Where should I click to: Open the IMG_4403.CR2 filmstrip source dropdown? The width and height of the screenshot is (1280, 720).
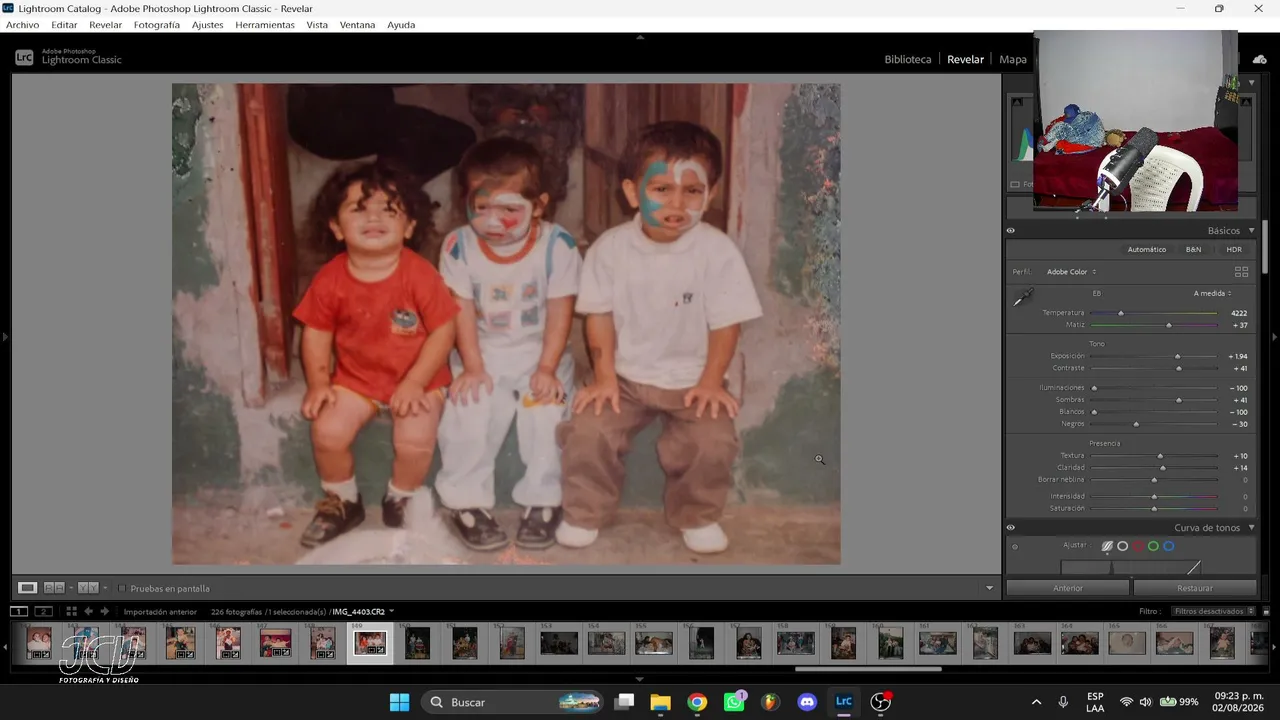tap(391, 611)
